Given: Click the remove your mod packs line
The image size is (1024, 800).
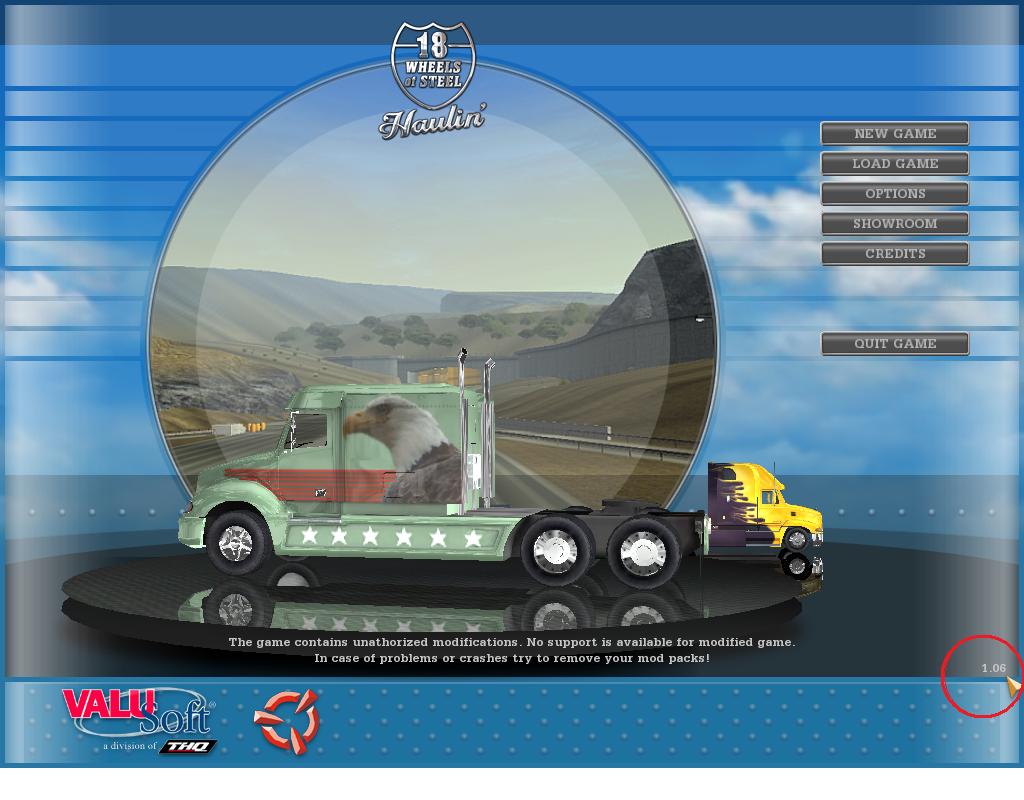Looking at the screenshot, I should [x=511, y=658].
